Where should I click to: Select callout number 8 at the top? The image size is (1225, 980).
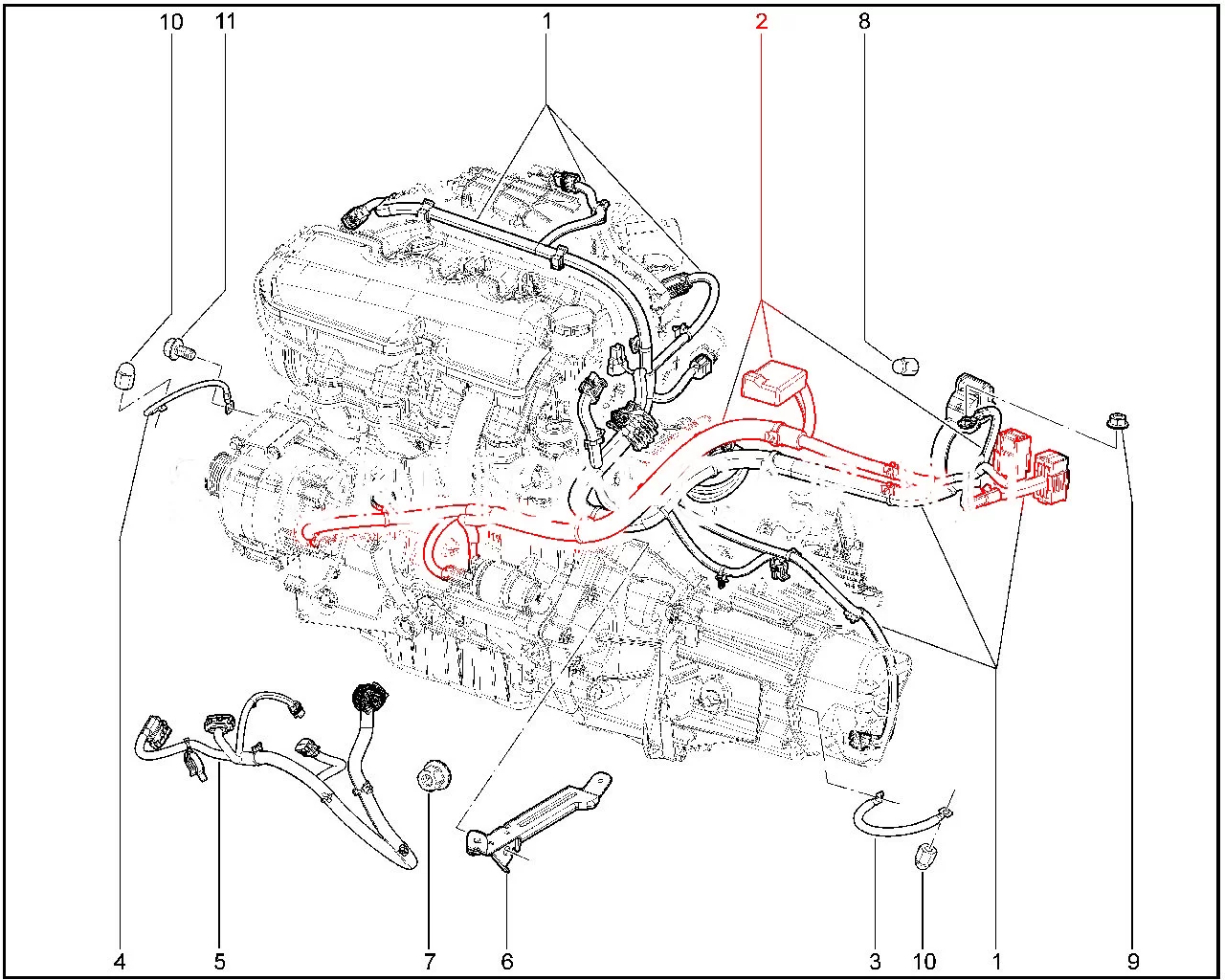click(864, 21)
